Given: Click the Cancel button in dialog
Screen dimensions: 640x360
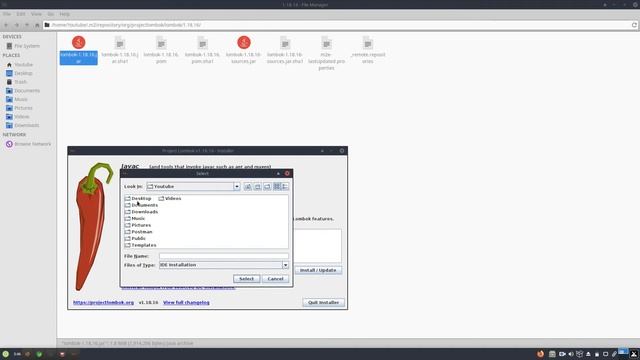Looking at the screenshot, I should click(x=276, y=279).
